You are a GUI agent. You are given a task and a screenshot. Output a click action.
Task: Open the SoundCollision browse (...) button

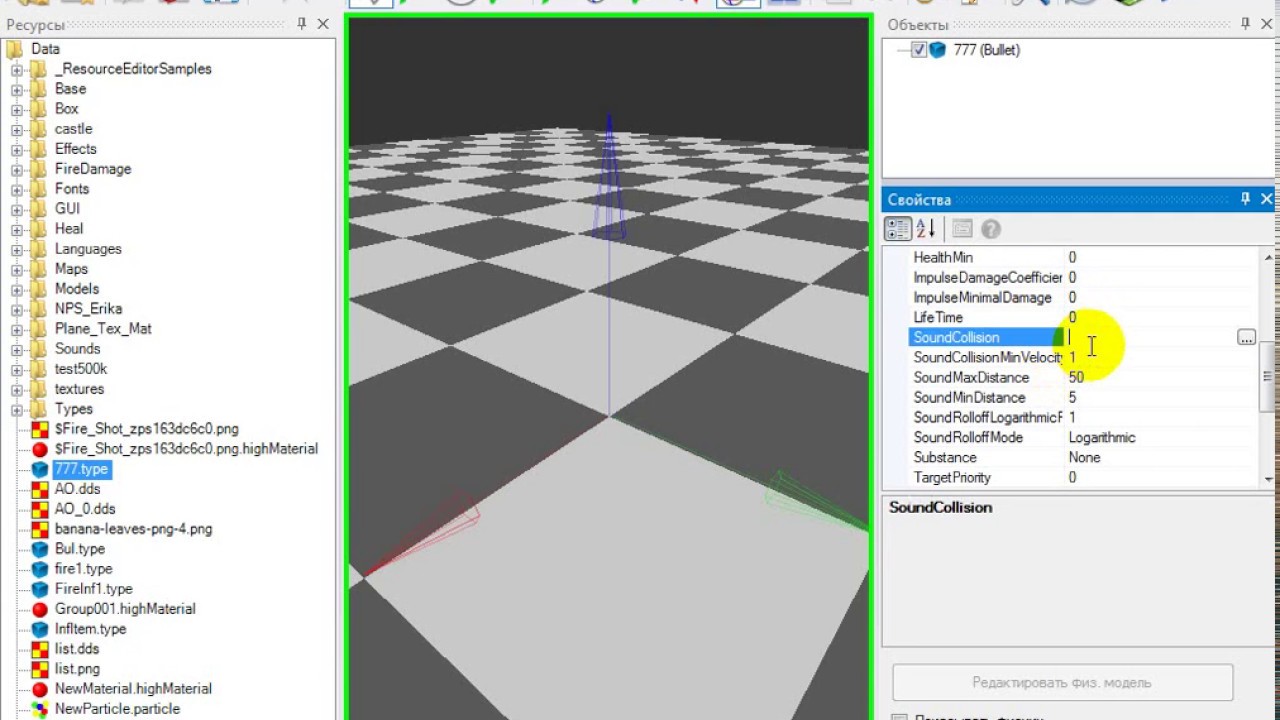tap(1246, 338)
